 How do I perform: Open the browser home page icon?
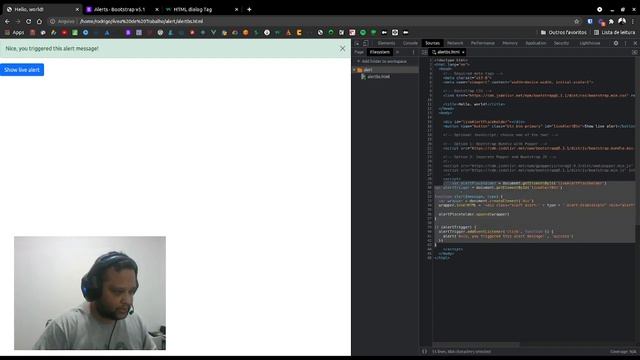(39, 21)
